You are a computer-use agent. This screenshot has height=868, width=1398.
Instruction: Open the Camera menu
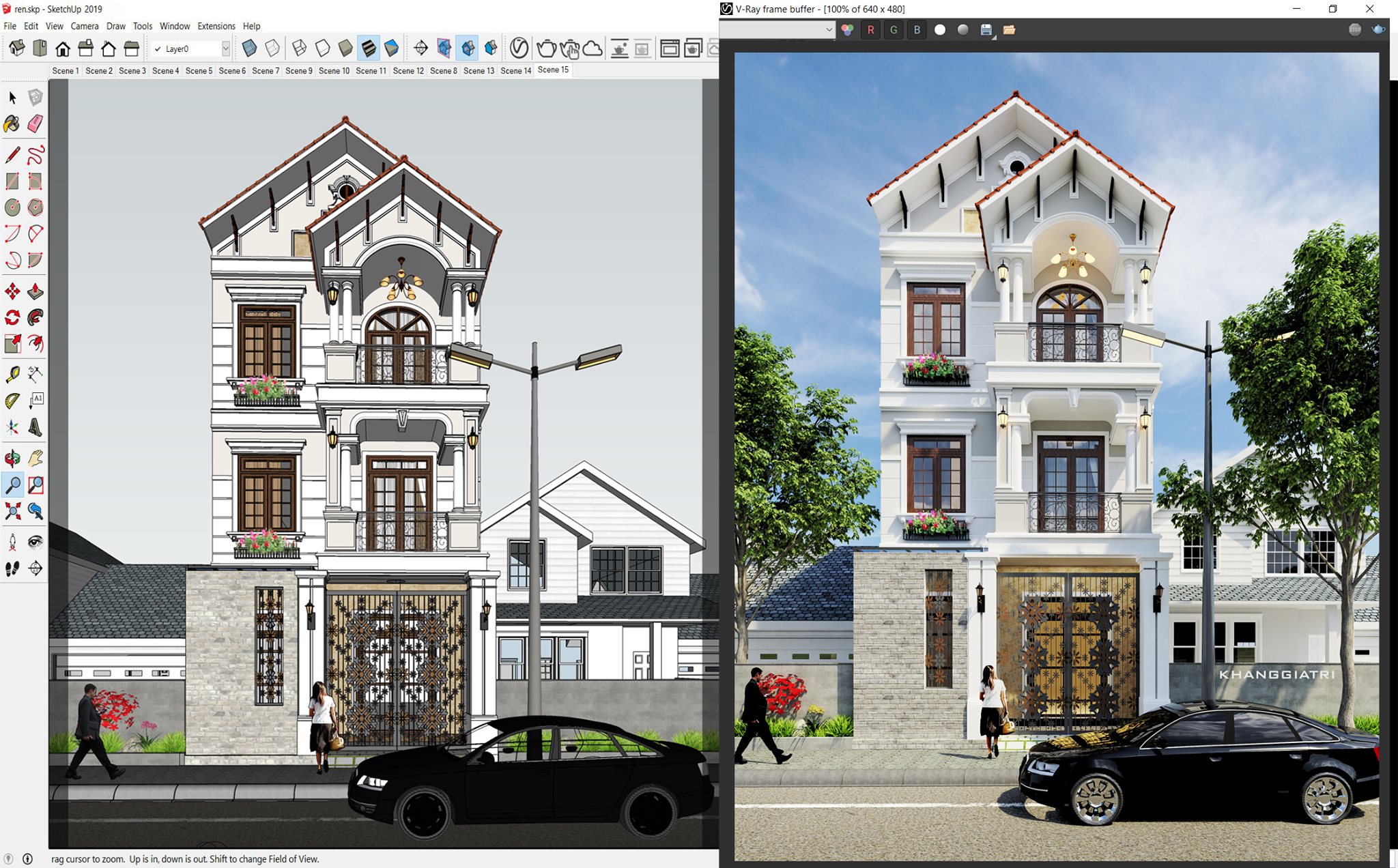pos(85,26)
